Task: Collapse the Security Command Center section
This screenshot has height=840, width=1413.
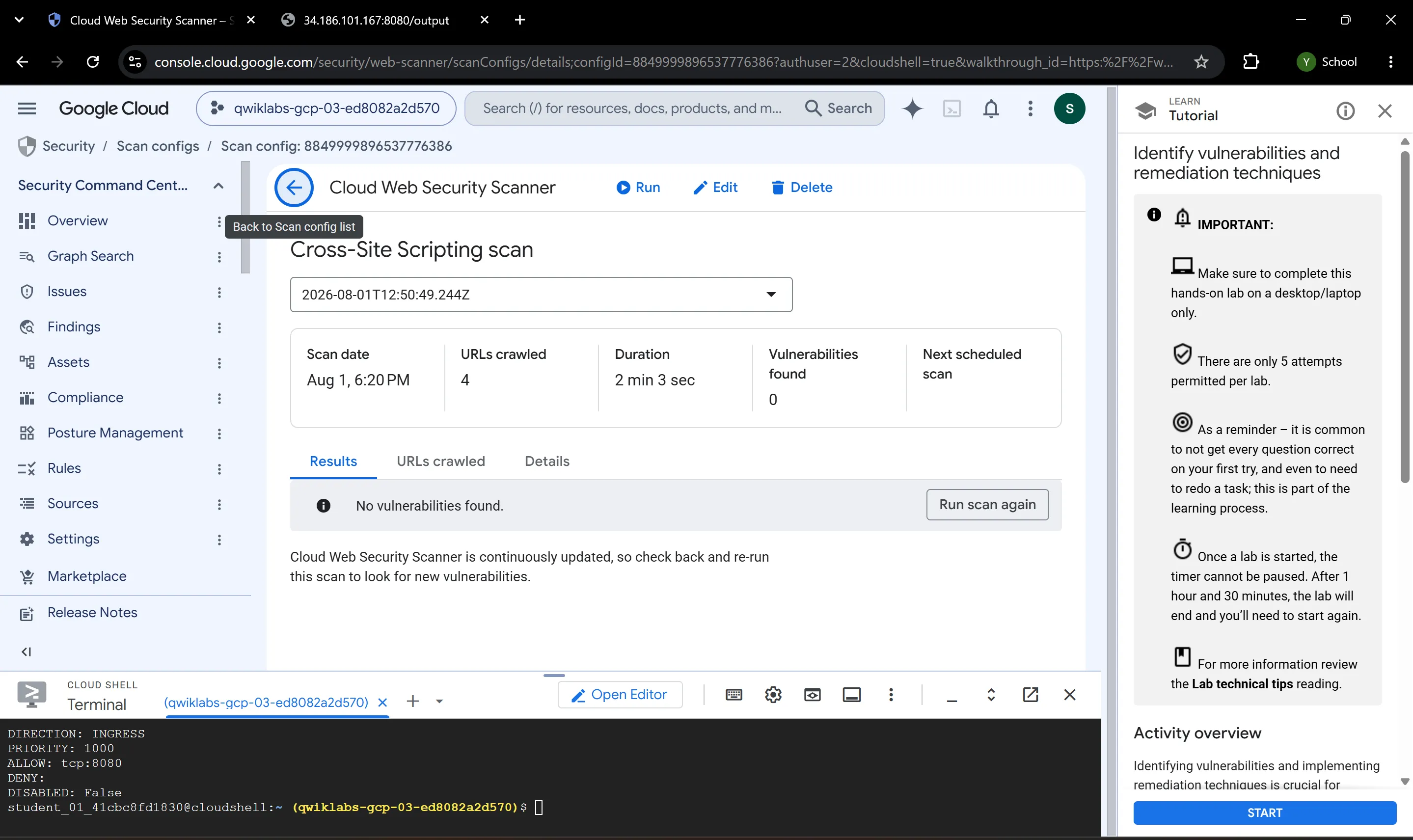Action: click(218, 186)
